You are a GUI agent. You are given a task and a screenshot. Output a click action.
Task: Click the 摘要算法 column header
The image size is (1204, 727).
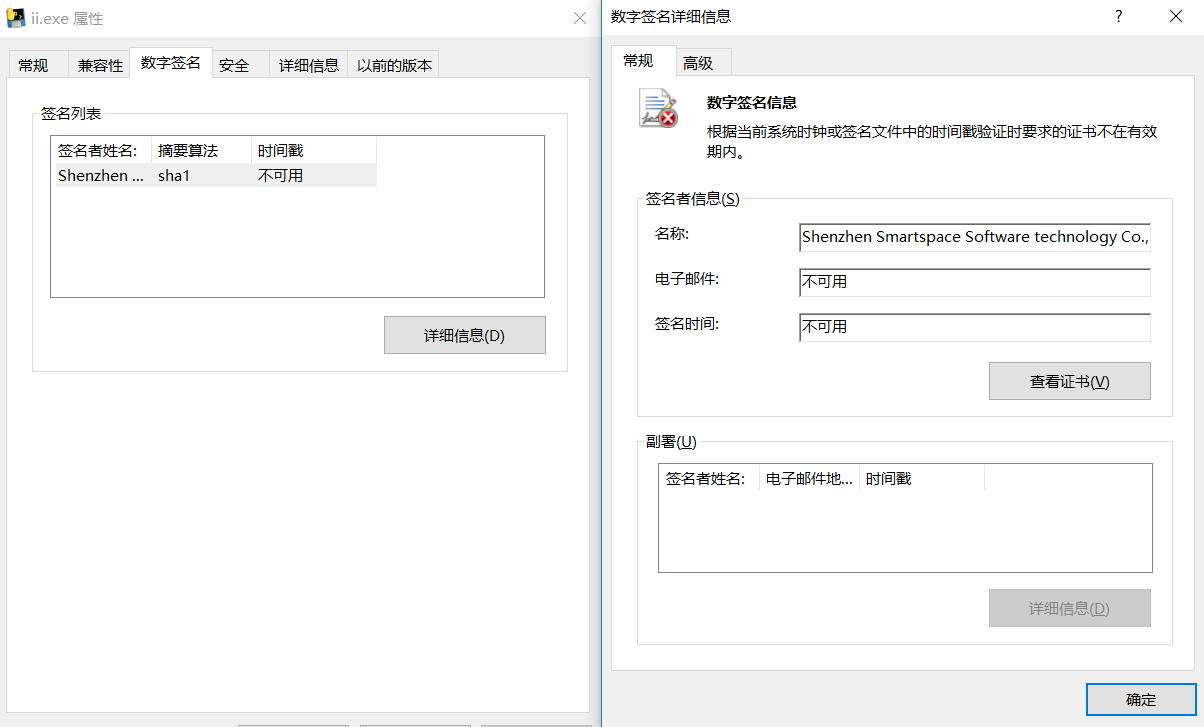point(202,150)
